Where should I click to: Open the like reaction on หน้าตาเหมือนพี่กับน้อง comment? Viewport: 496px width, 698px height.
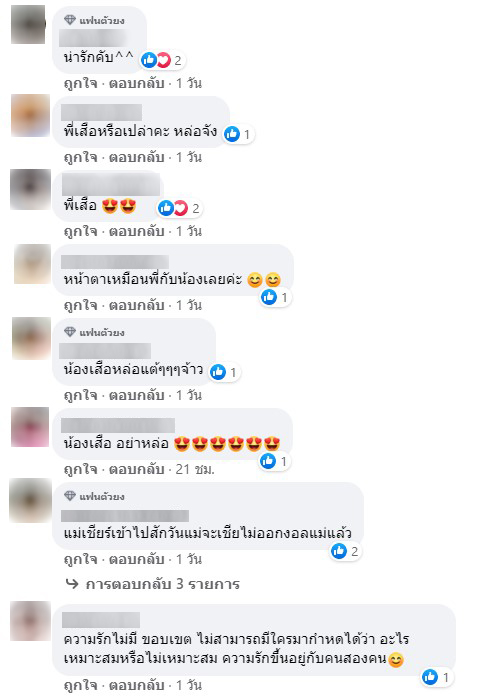(x=276, y=297)
